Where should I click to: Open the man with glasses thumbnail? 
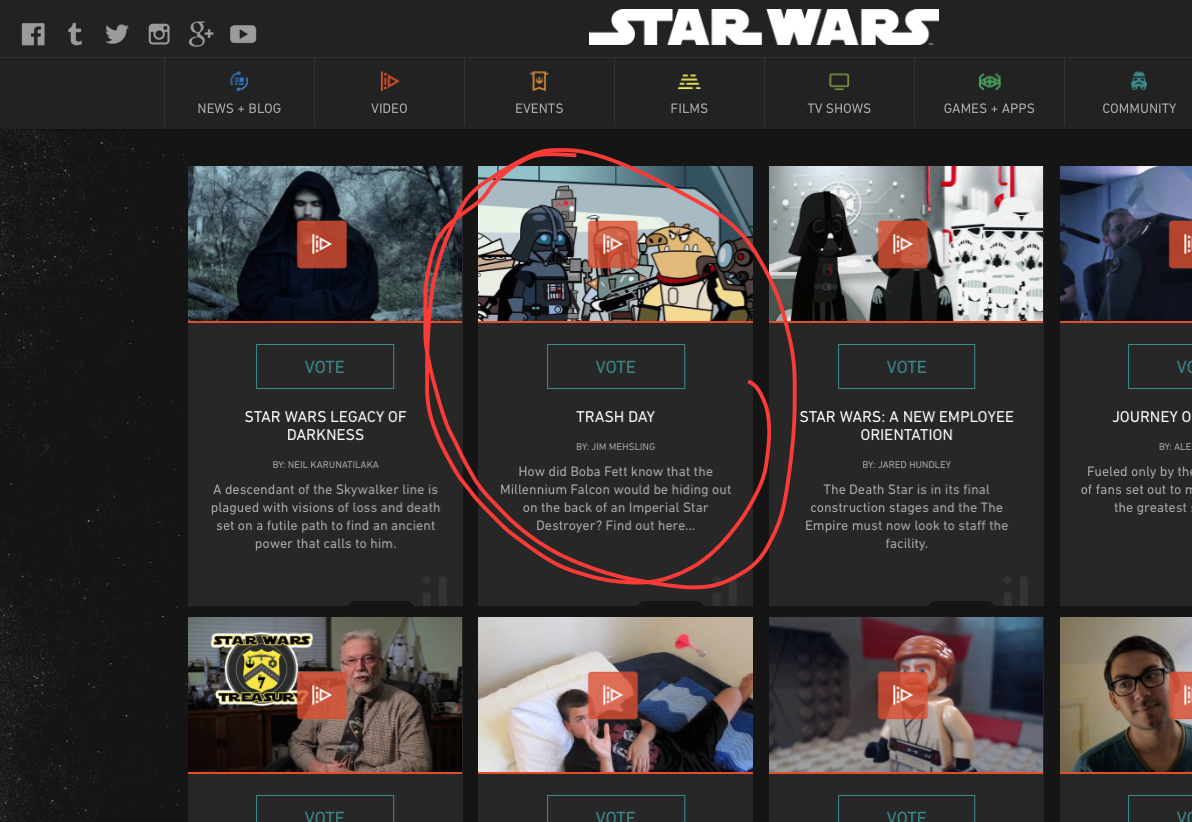click(1126, 695)
